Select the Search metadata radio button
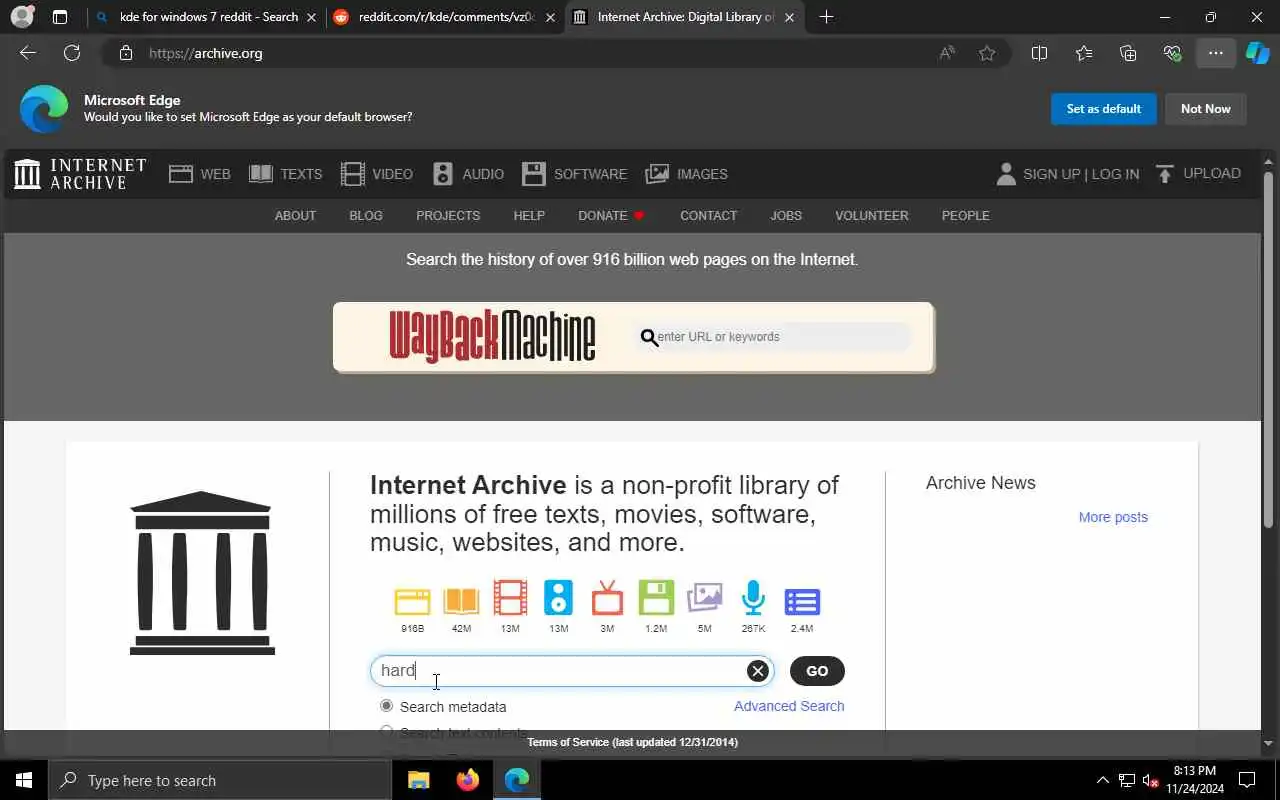This screenshot has width=1280, height=800. [x=386, y=706]
